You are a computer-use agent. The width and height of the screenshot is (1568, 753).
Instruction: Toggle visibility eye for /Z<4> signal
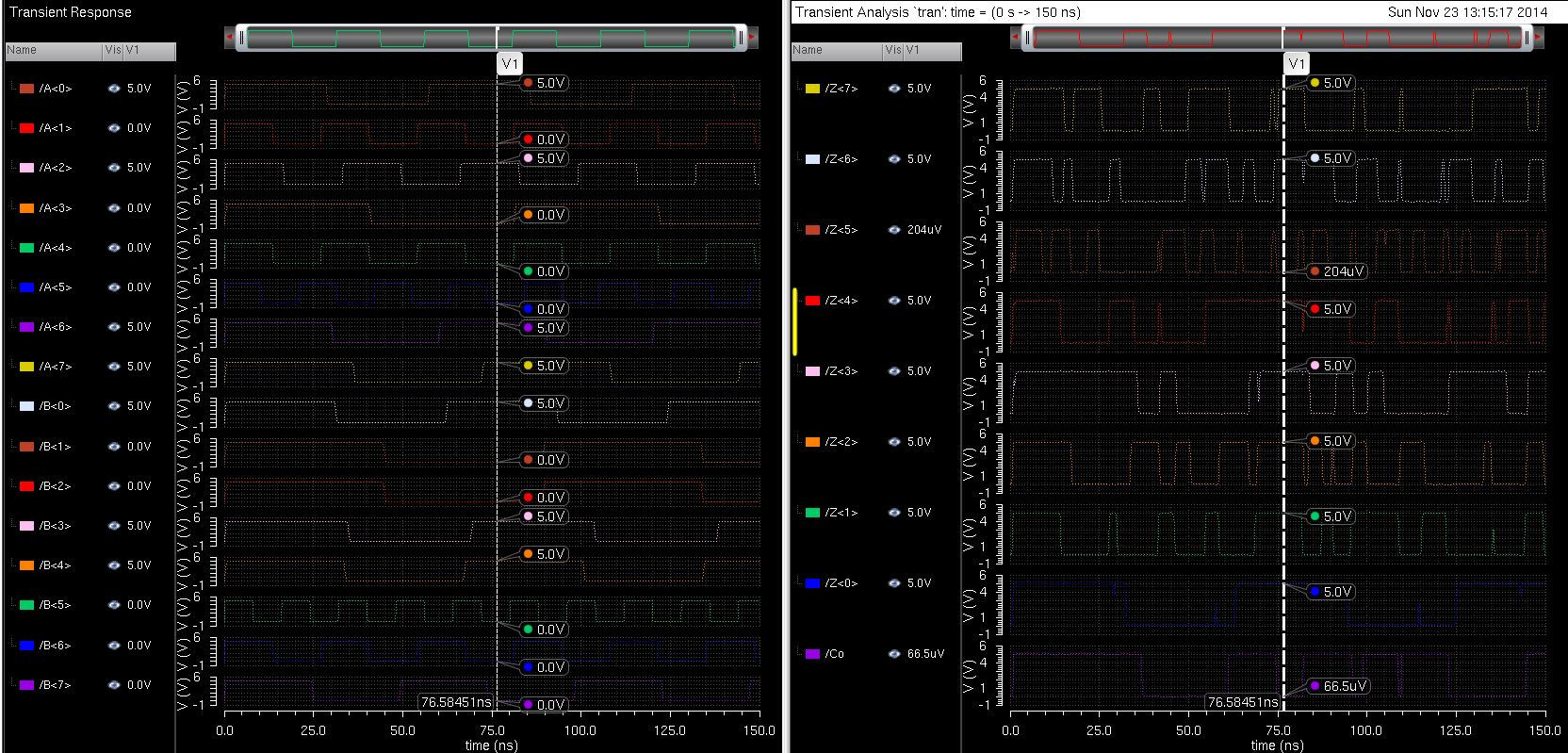[x=894, y=300]
